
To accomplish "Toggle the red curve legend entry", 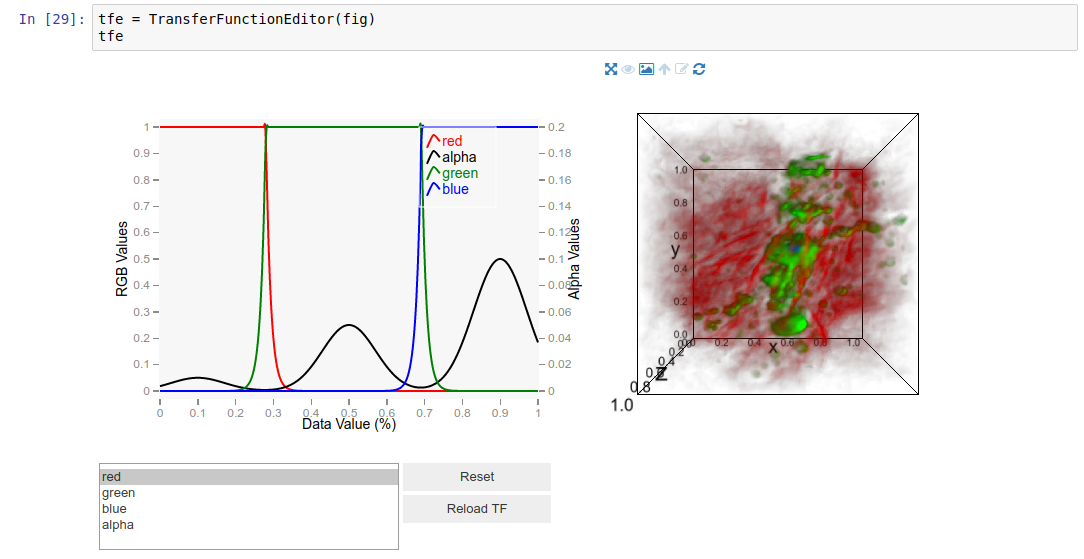I will click(x=445, y=141).
